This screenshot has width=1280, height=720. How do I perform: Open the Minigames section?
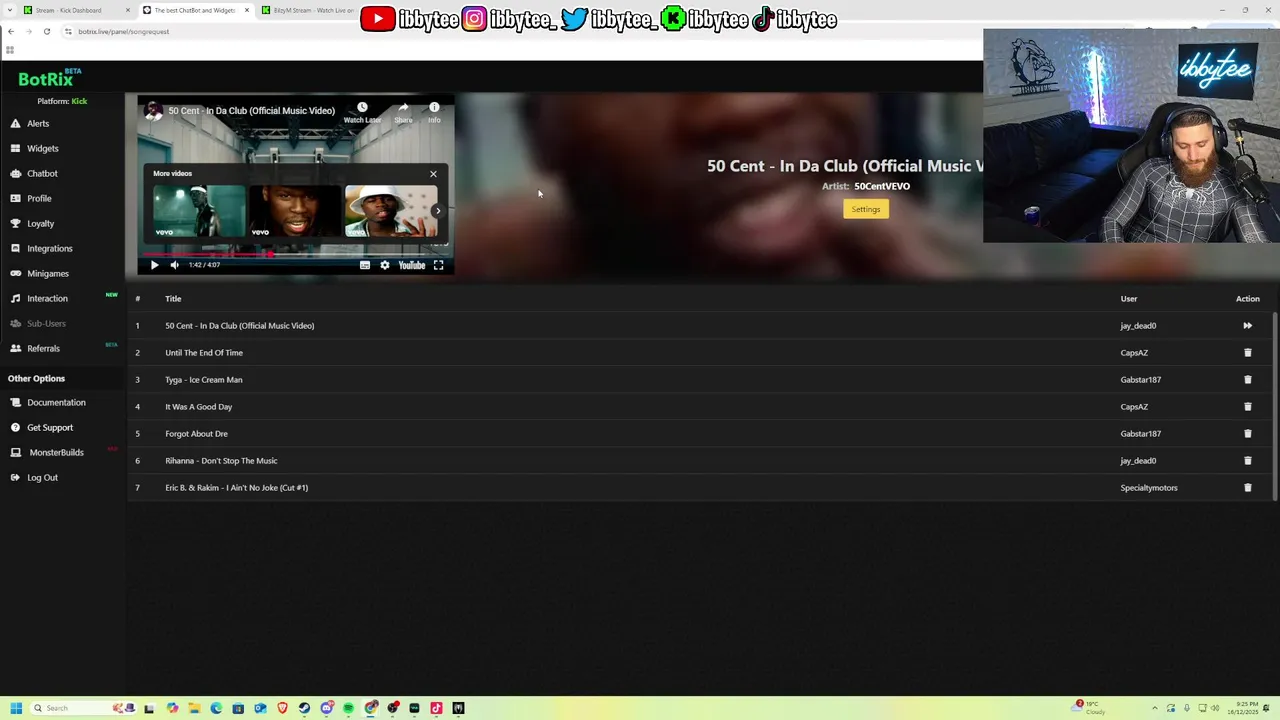coord(47,273)
